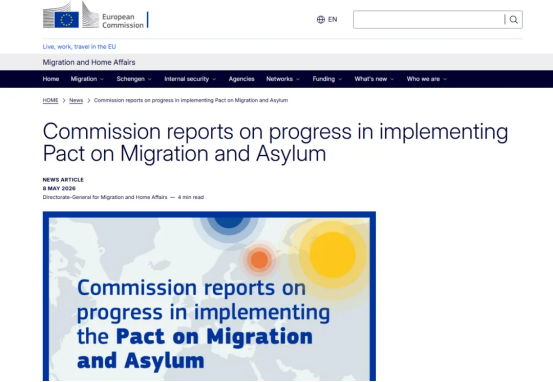The height and width of the screenshot is (382, 553).
Task: Open the Agencies menu item
Action: pos(242,79)
